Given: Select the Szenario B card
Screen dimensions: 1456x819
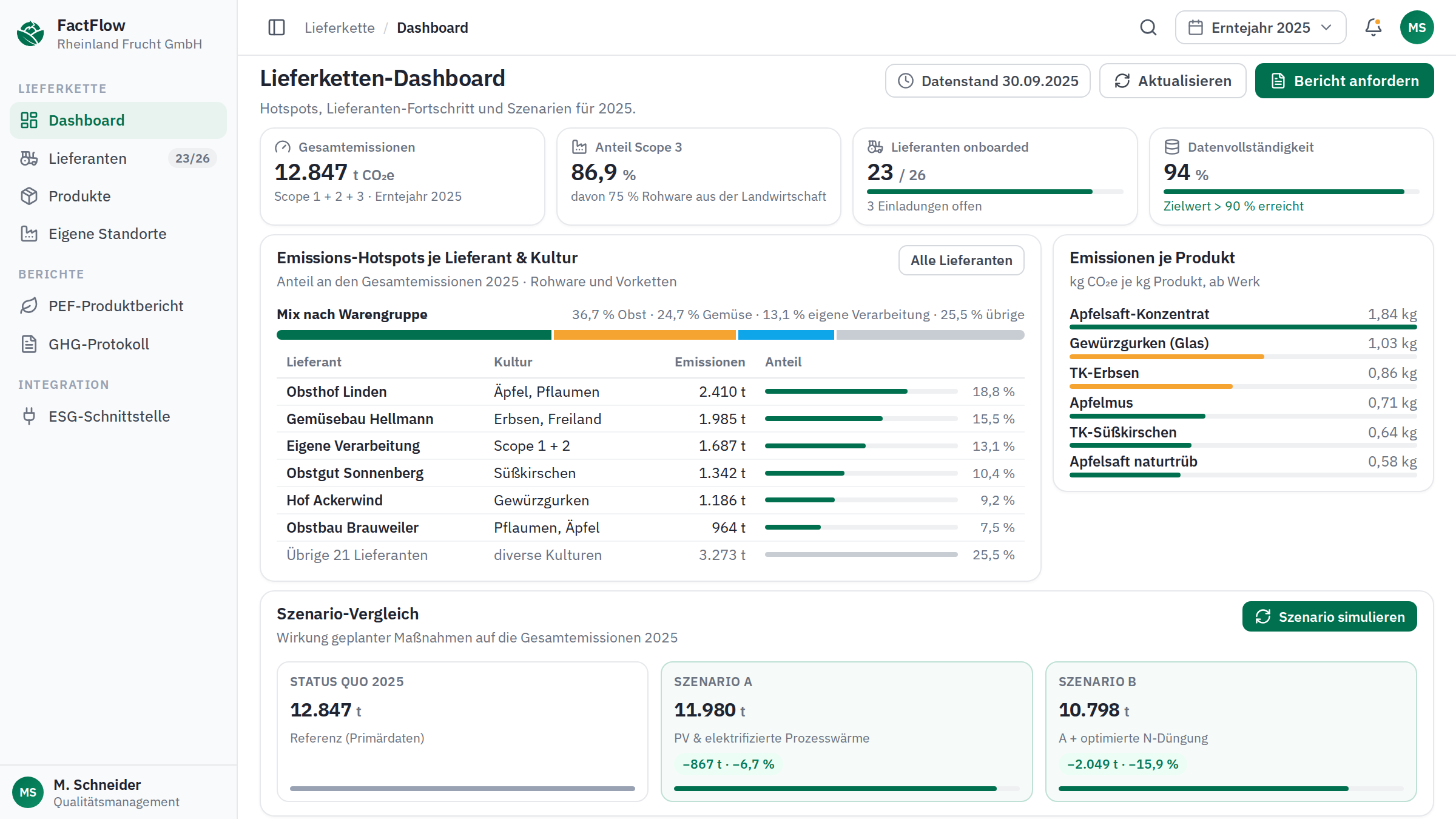Looking at the screenshot, I should (x=1231, y=731).
